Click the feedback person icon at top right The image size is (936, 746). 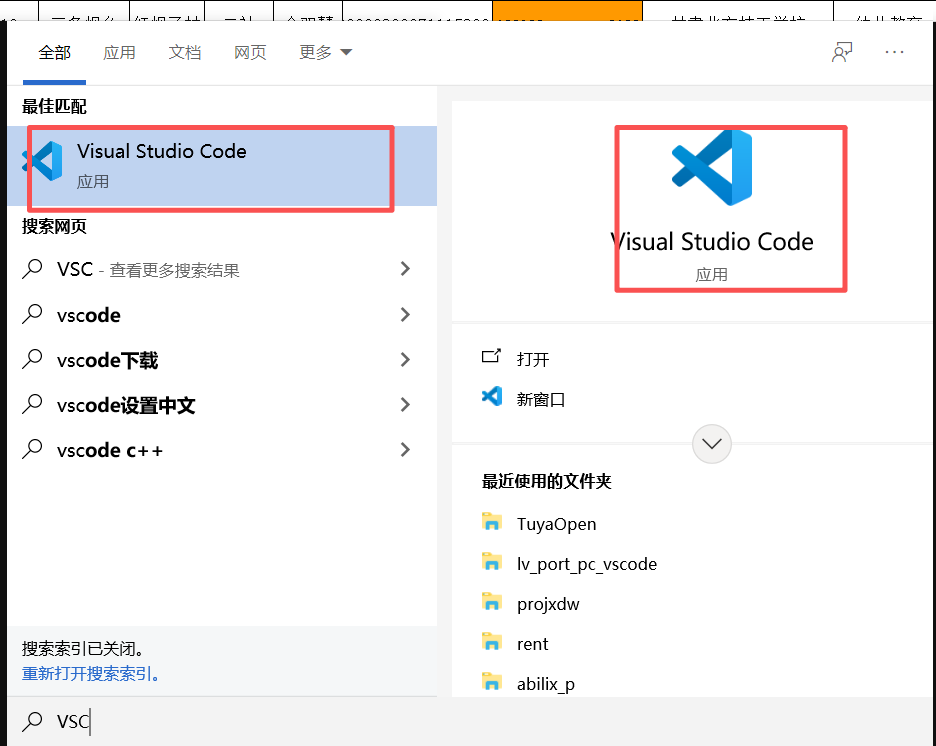tap(842, 53)
